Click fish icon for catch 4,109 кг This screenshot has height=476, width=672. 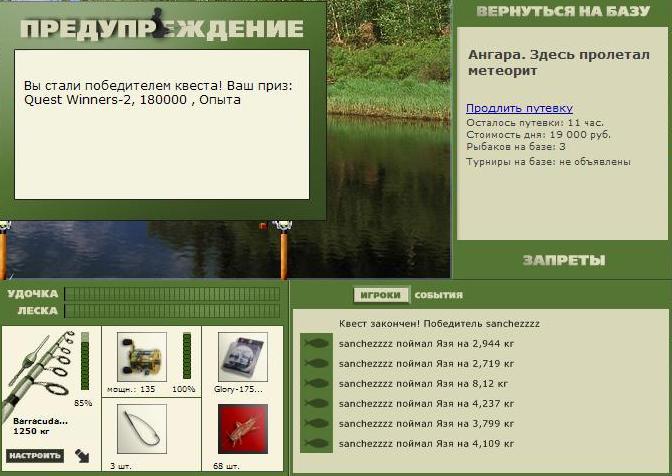coord(317,443)
